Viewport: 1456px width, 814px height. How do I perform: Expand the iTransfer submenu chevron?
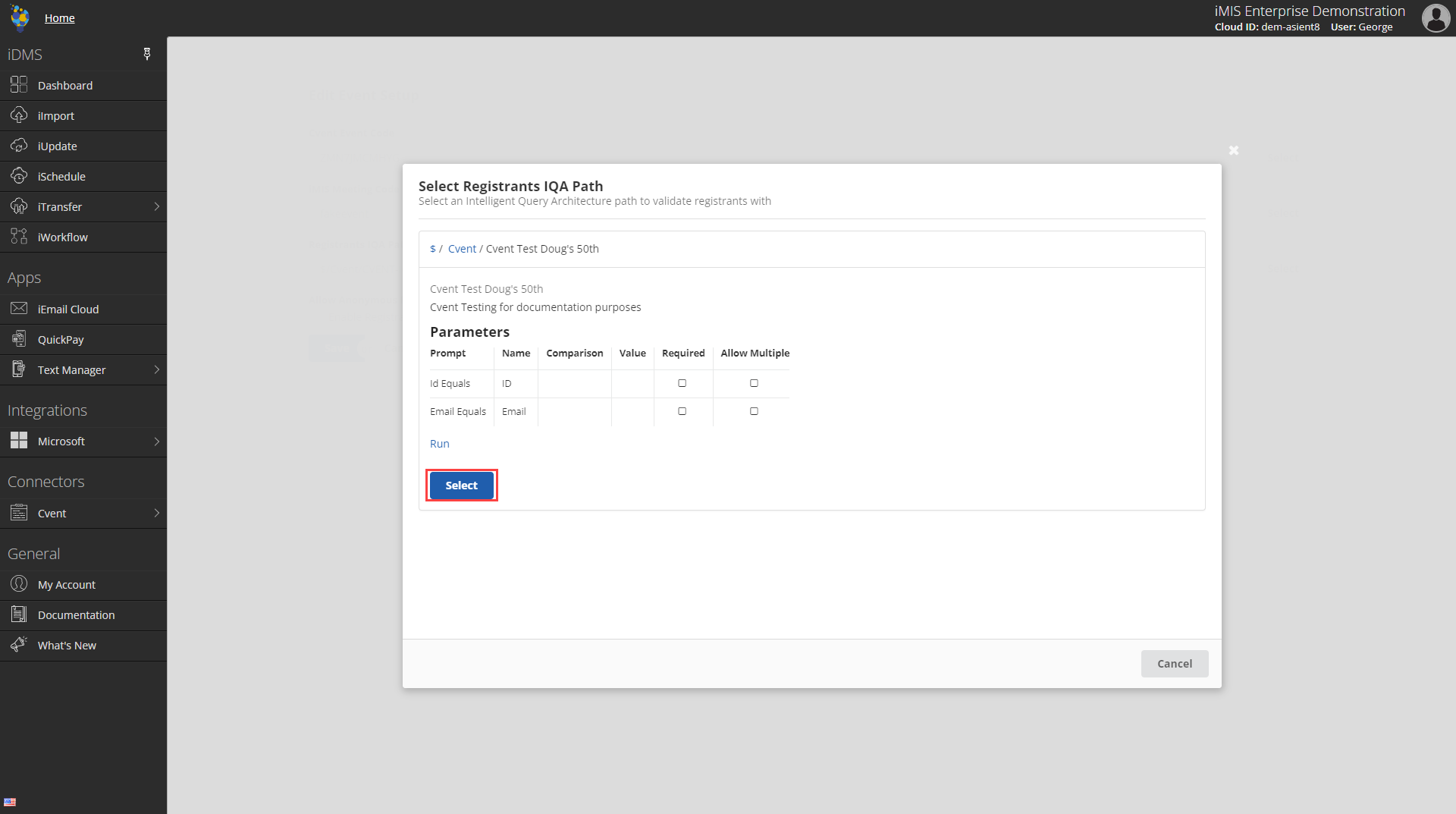click(x=157, y=206)
